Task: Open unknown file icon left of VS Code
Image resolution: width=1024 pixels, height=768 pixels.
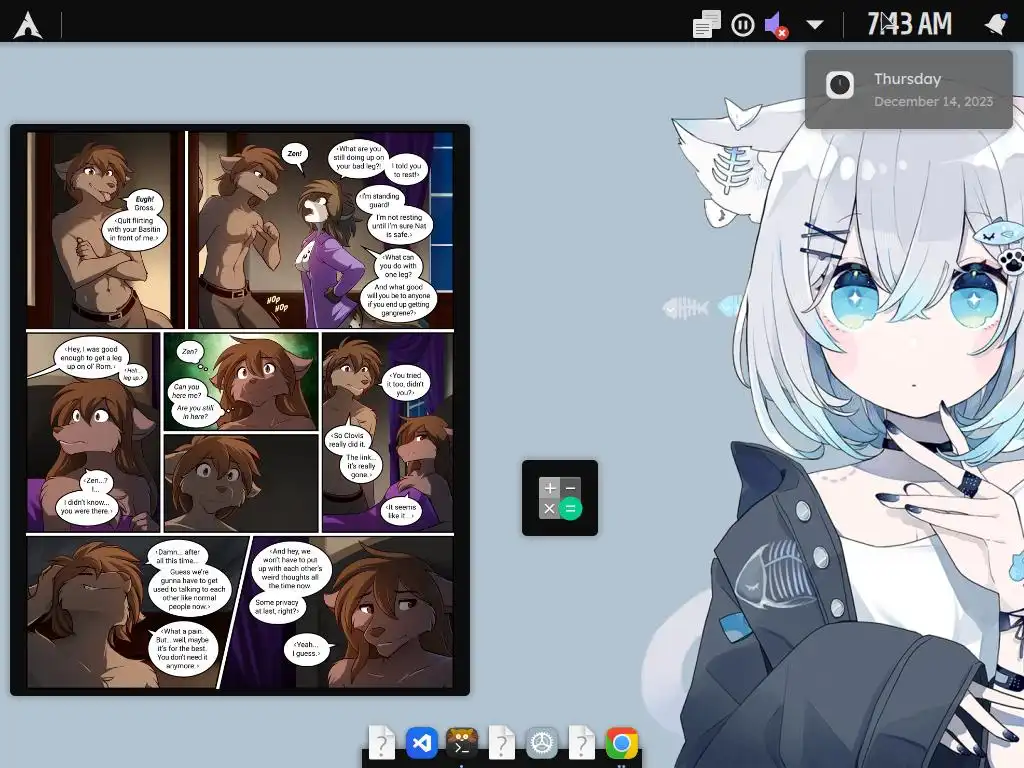Action: (382, 743)
